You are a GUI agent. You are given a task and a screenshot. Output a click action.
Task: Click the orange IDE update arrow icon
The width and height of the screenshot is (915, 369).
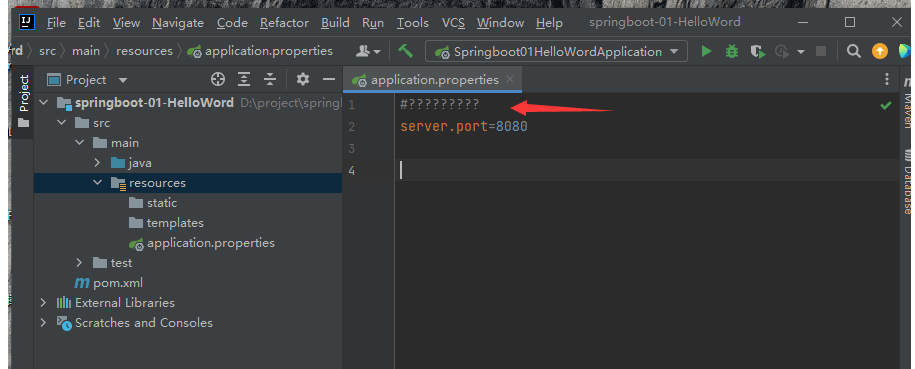coord(880,51)
